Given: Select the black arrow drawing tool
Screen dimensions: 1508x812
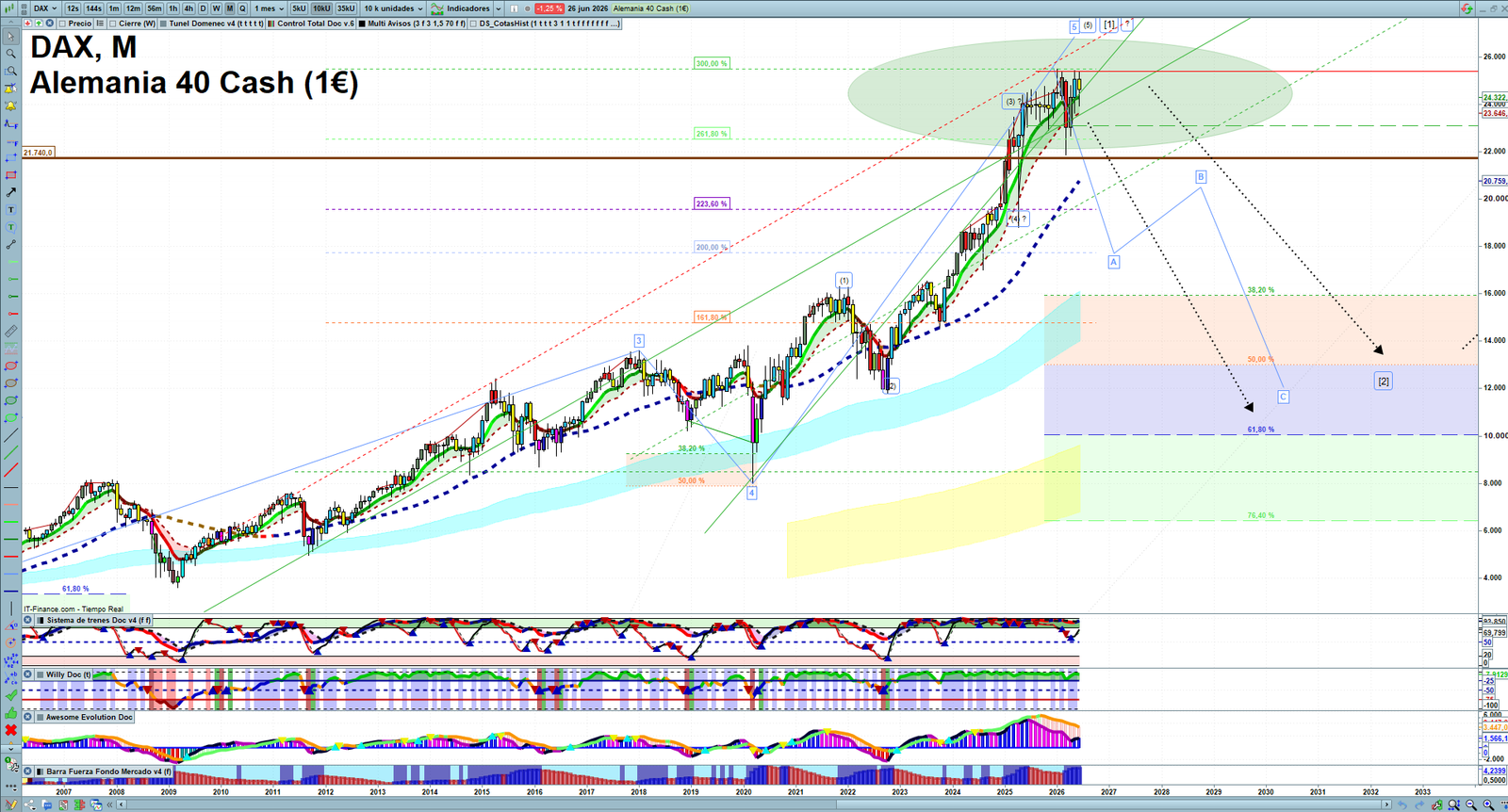Looking at the screenshot, I should pos(11,192).
